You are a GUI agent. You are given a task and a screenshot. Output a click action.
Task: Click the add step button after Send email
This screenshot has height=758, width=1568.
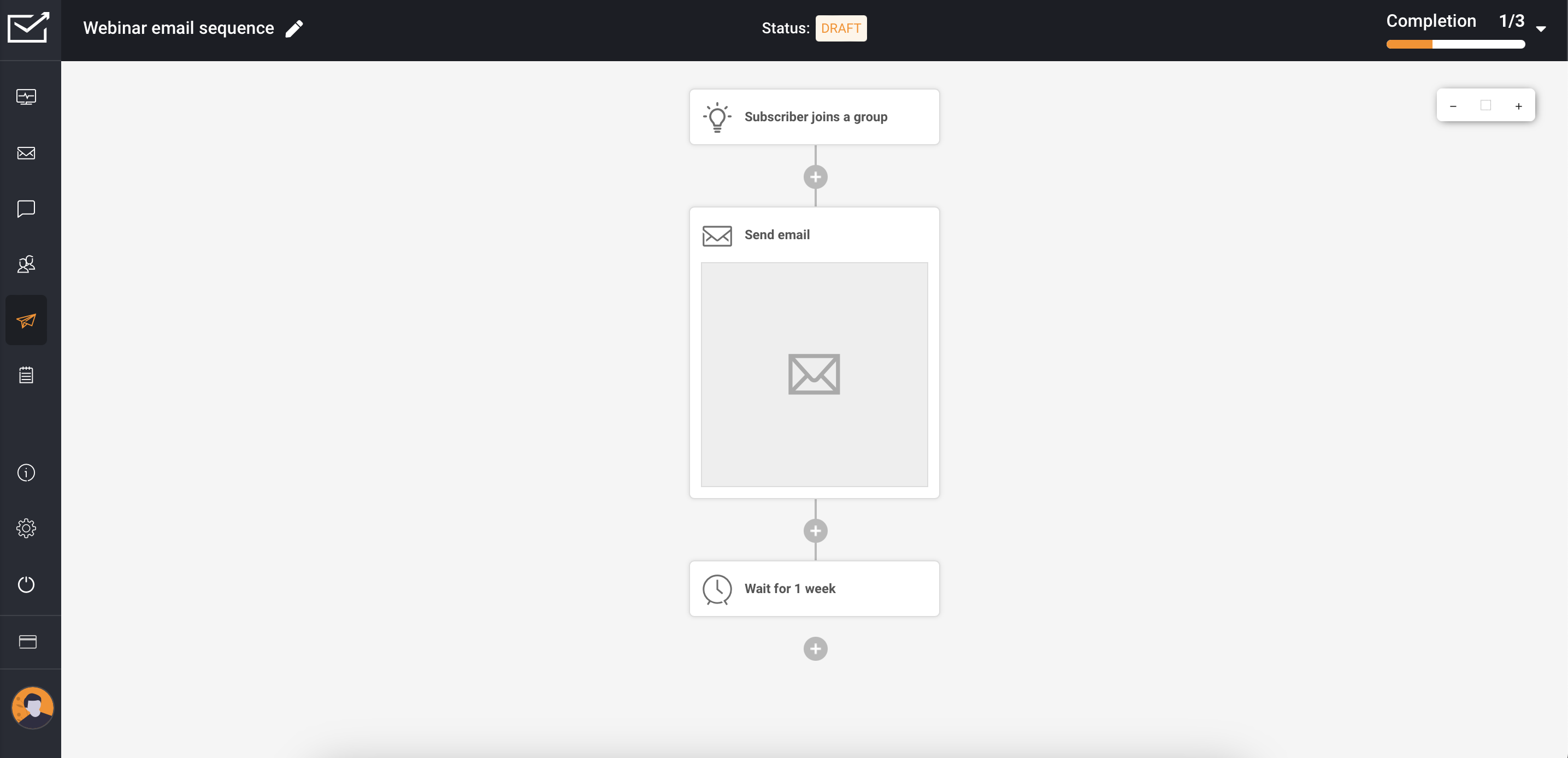(815, 530)
